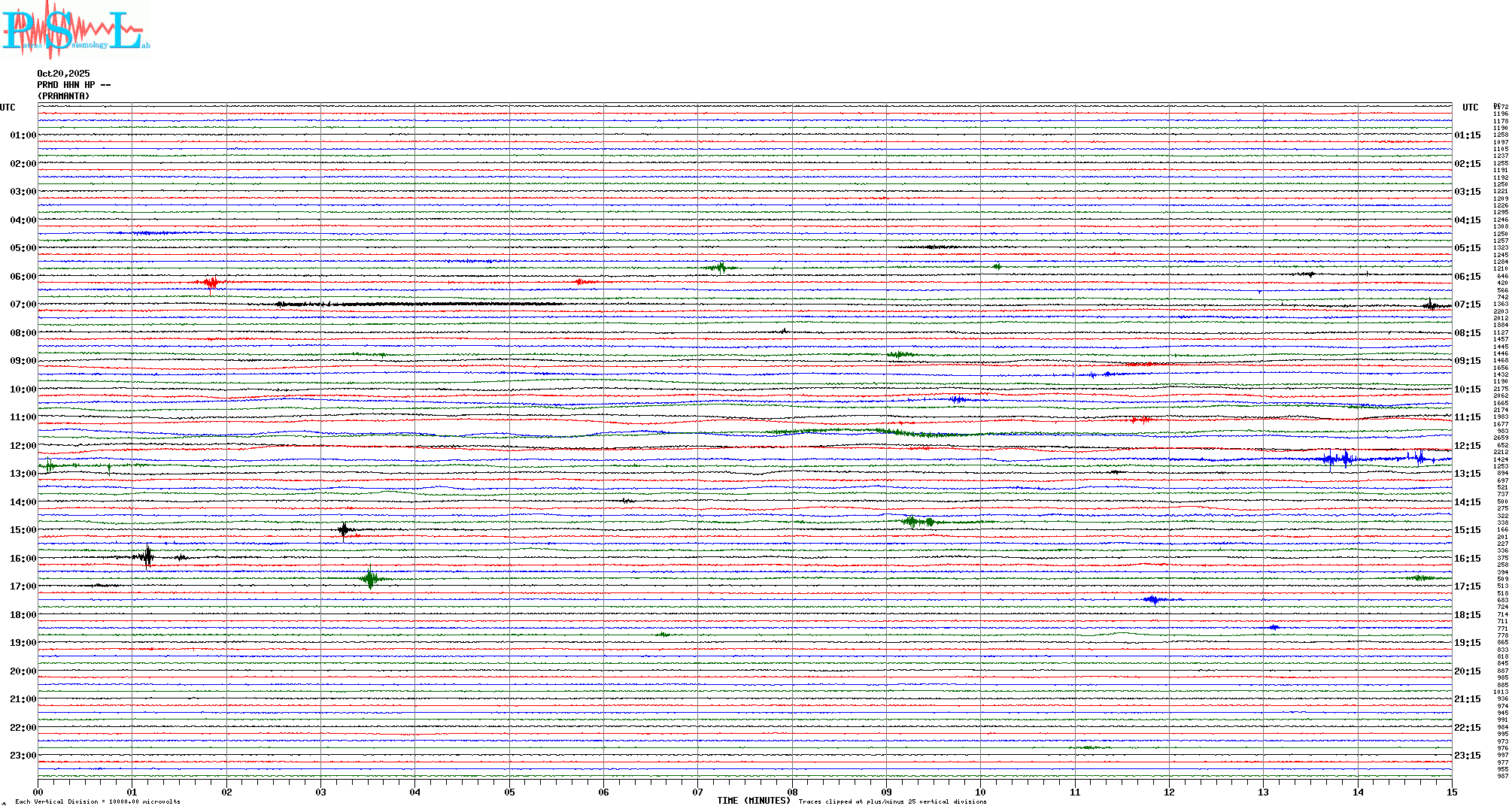This screenshot has width=1512, height=812.
Task: Select the 12:15 time label on right
Action: click(x=1467, y=446)
